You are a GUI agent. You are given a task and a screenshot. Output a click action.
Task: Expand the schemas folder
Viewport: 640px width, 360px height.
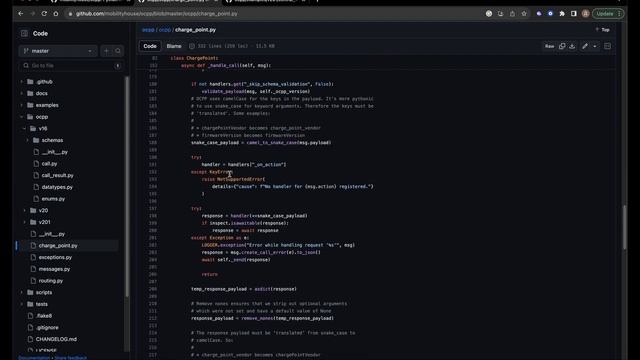point(27,140)
